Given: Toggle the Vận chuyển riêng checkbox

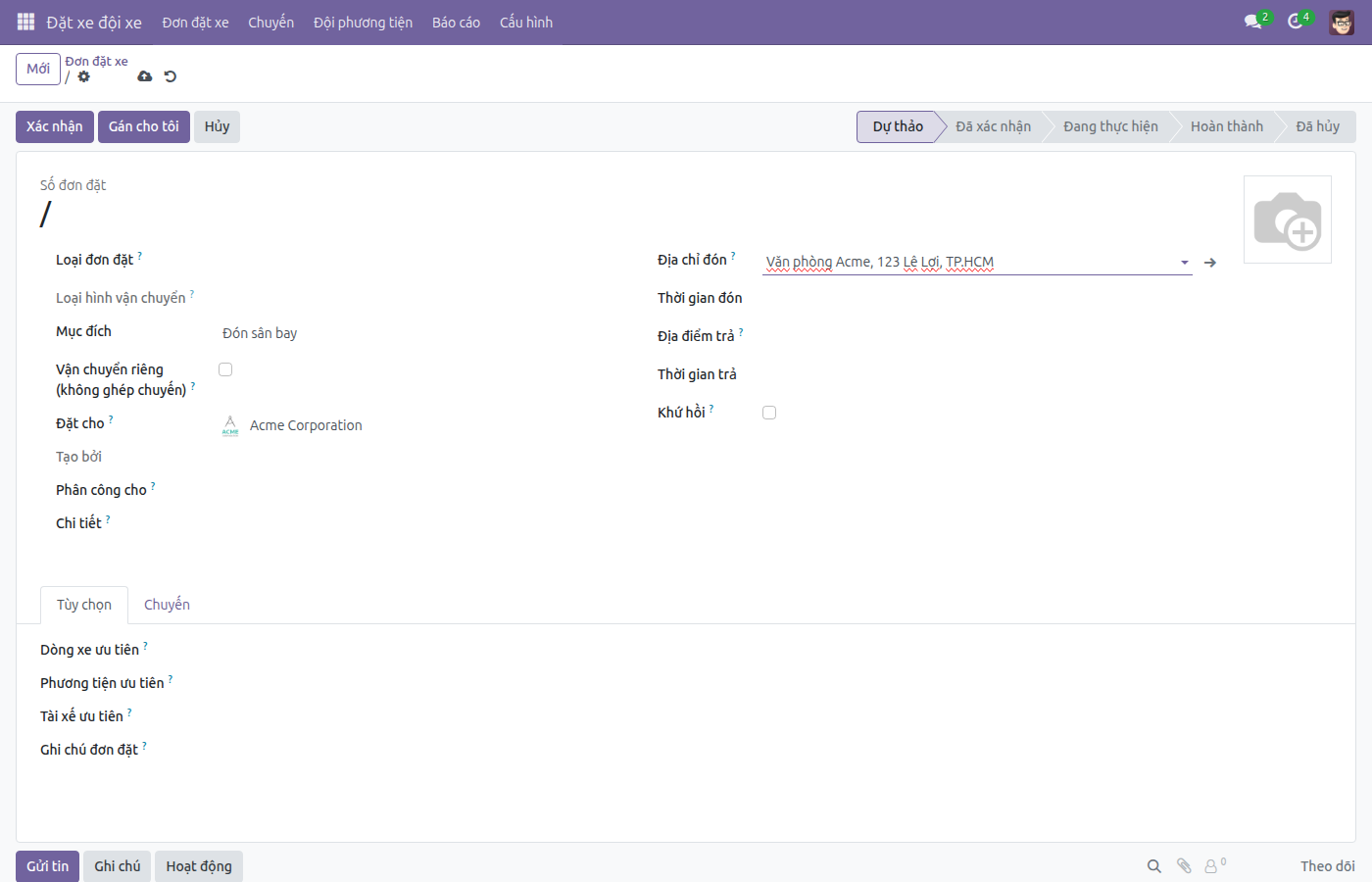Looking at the screenshot, I should coord(225,369).
